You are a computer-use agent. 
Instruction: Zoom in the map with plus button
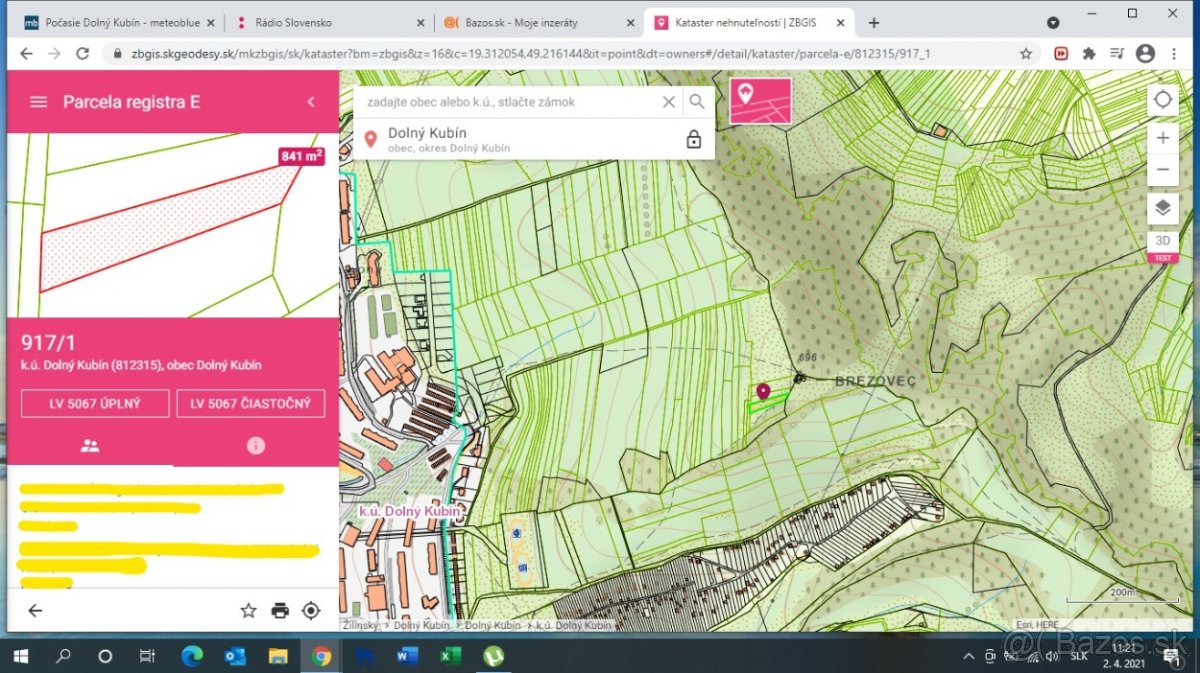(x=1162, y=138)
